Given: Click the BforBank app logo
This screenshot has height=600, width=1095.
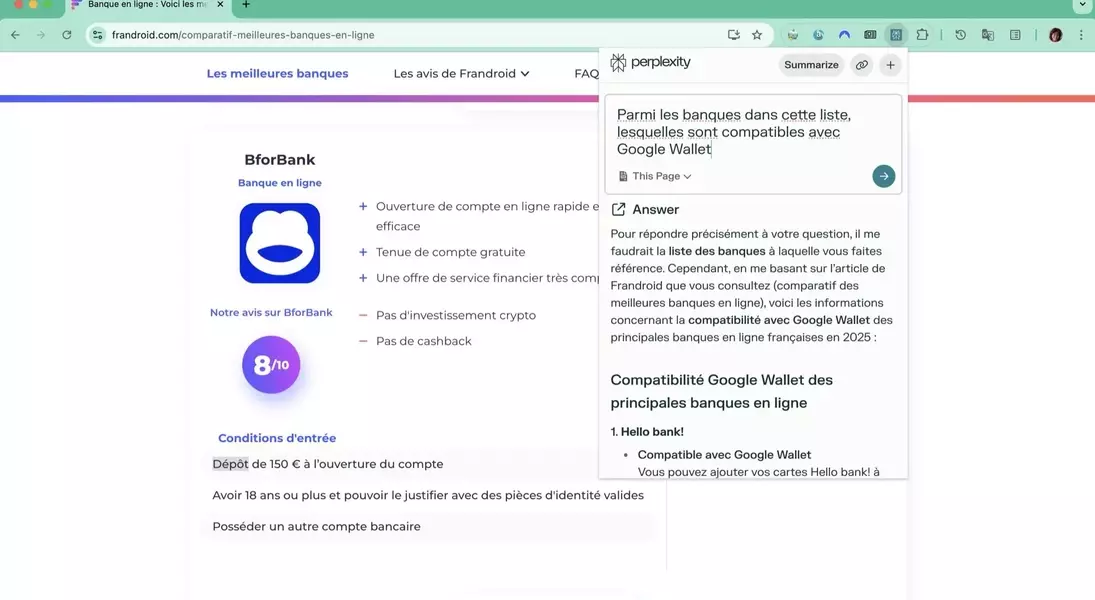Looking at the screenshot, I should (280, 243).
